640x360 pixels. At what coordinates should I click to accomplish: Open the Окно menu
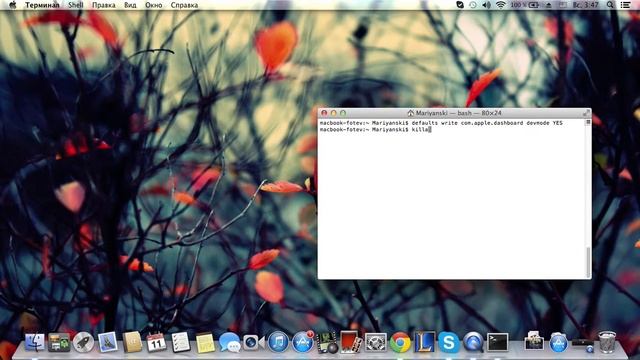click(x=153, y=5)
